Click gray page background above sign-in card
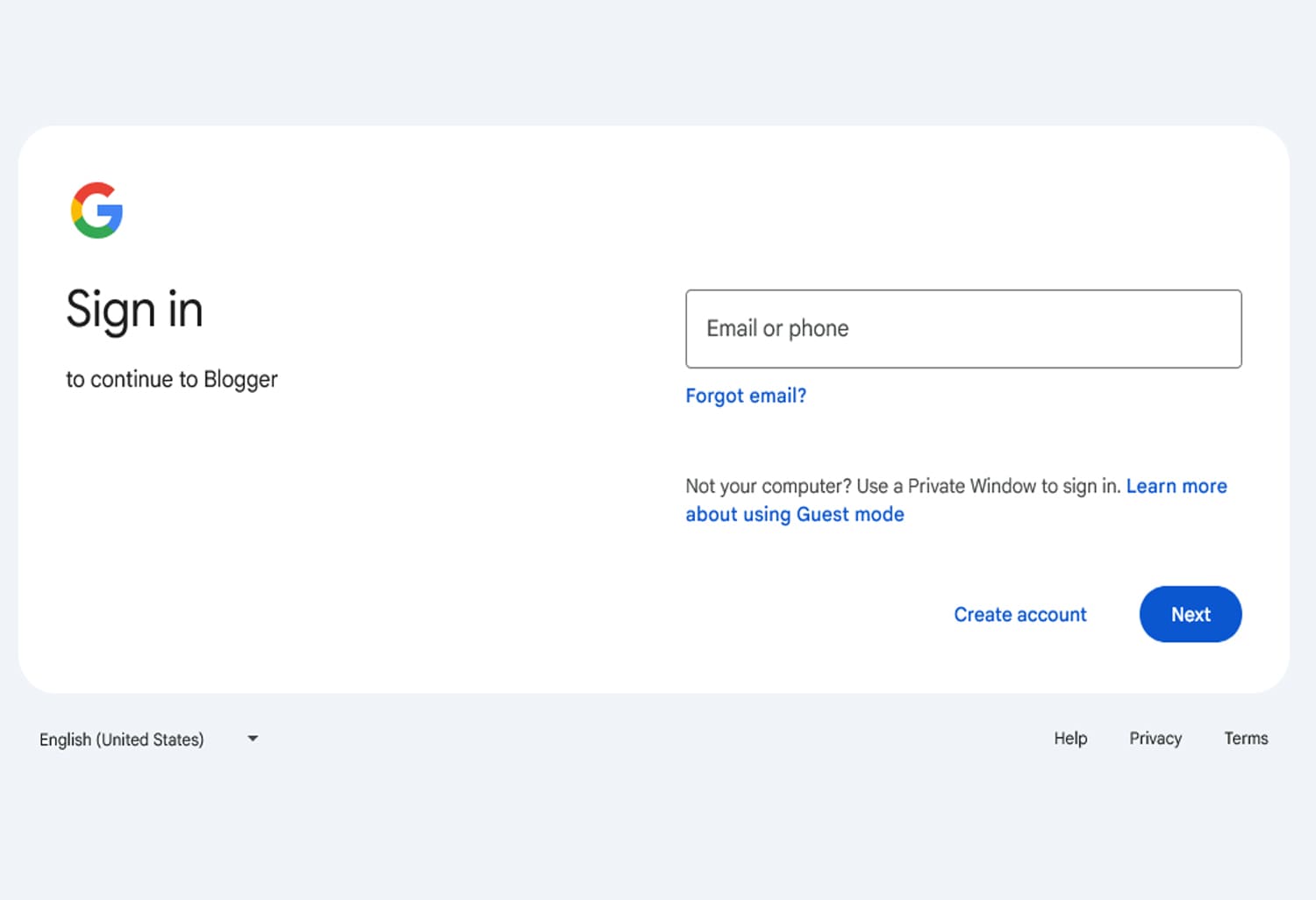The image size is (1316, 900). pyautogui.click(x=658, y=61)
